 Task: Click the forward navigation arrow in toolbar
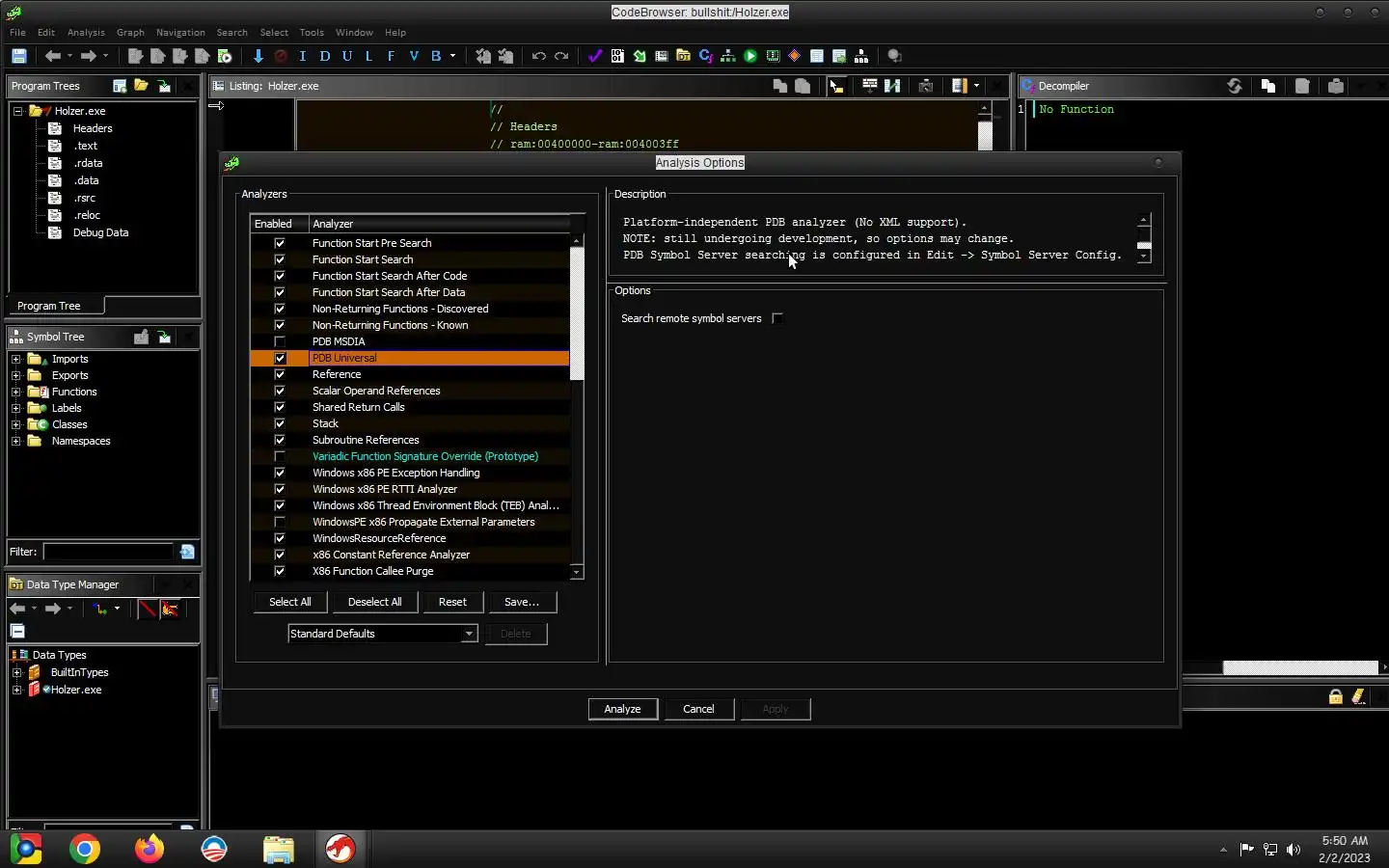[x=88, y=56]
